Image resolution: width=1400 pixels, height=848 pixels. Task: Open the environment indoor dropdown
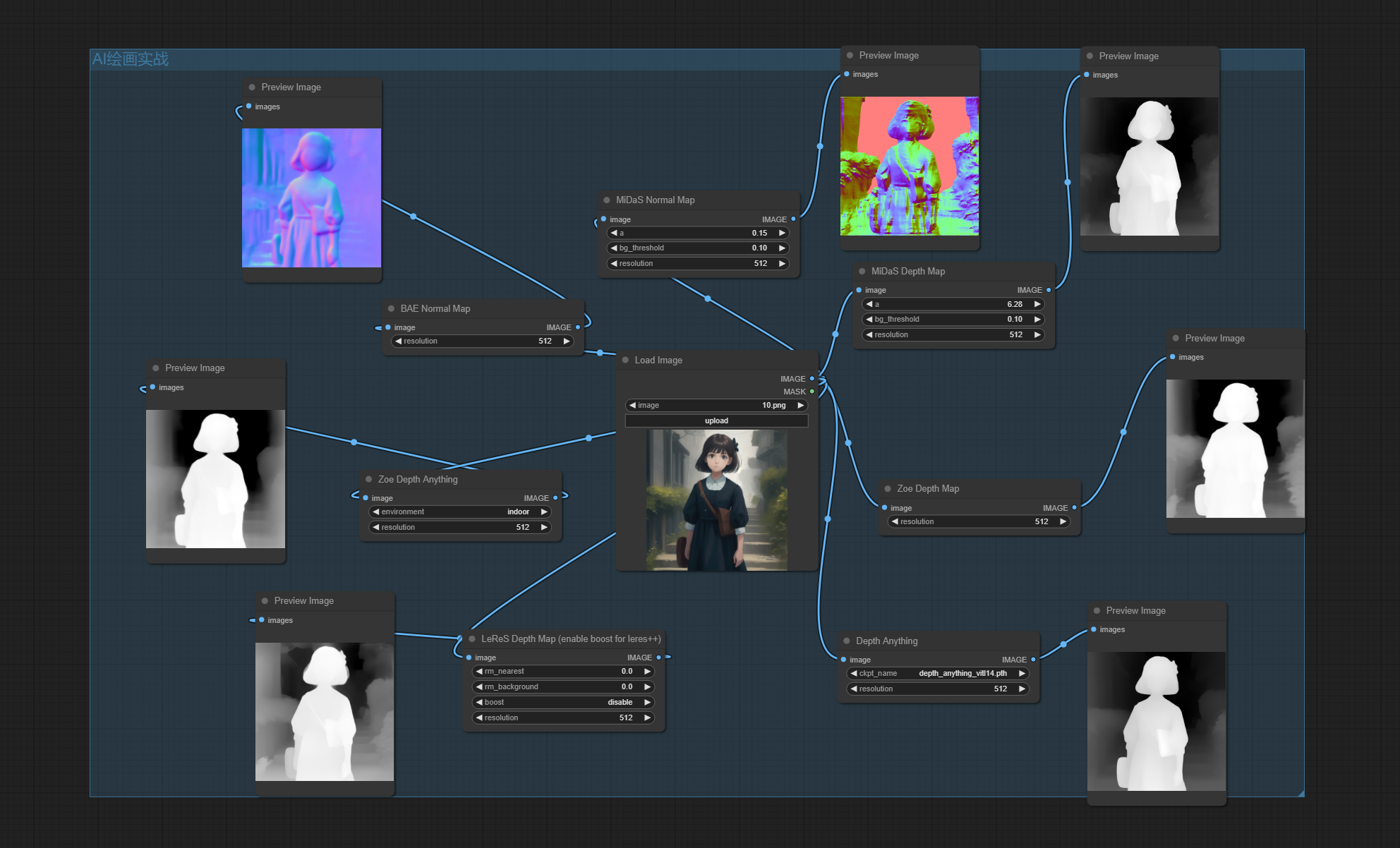[460, 512]
